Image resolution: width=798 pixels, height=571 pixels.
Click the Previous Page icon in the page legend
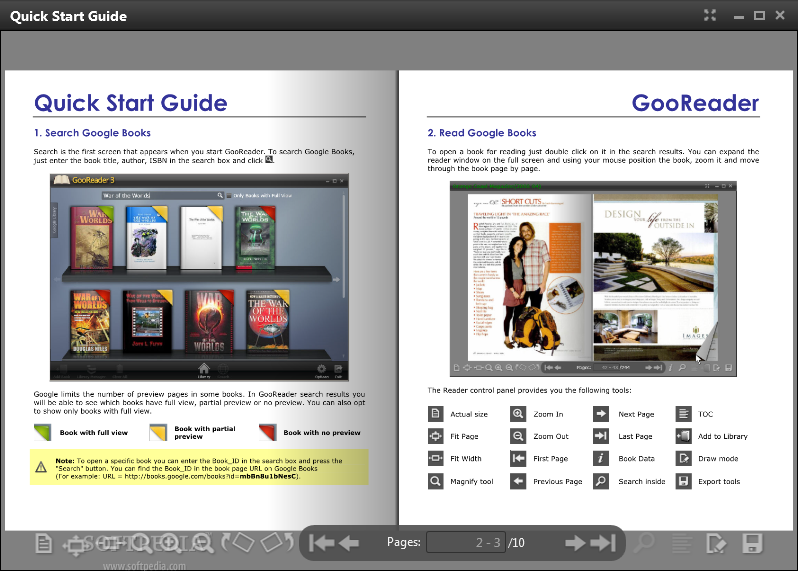click(518, 481)
